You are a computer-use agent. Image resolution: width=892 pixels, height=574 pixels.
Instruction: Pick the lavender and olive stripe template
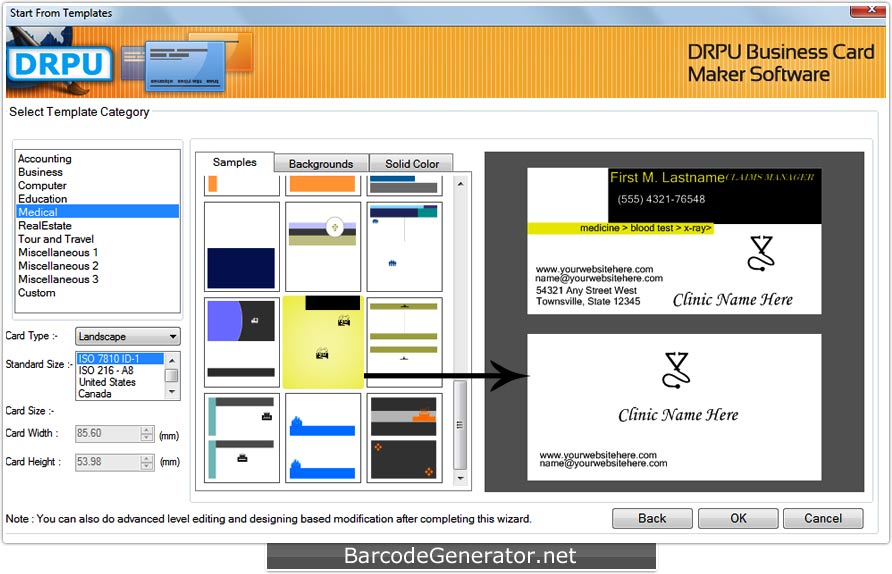point(323,246)
